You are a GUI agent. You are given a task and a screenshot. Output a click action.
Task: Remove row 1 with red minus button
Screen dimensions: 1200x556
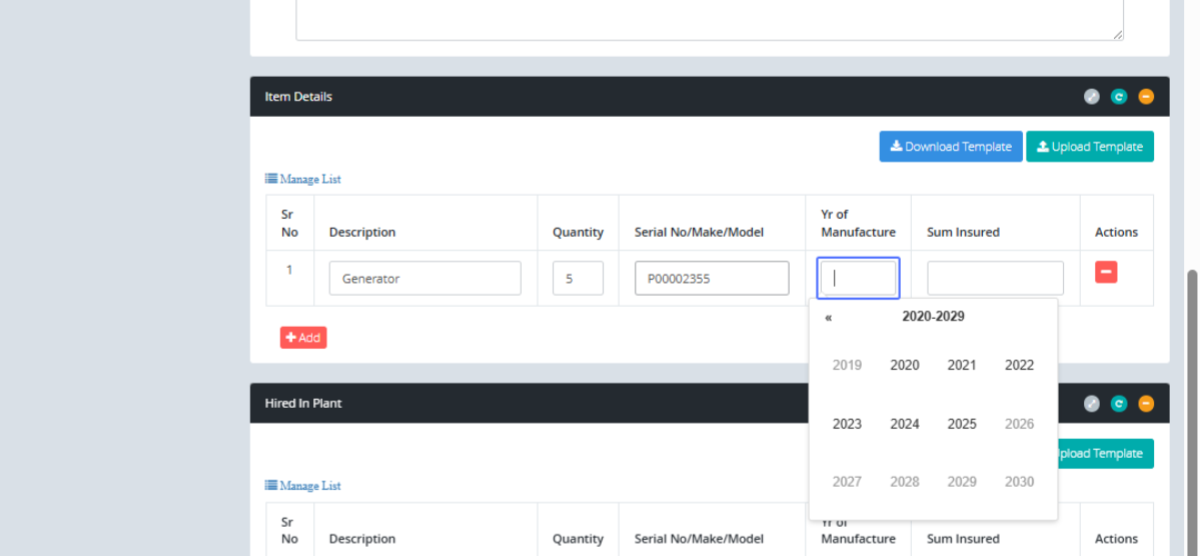point(1106,272)
